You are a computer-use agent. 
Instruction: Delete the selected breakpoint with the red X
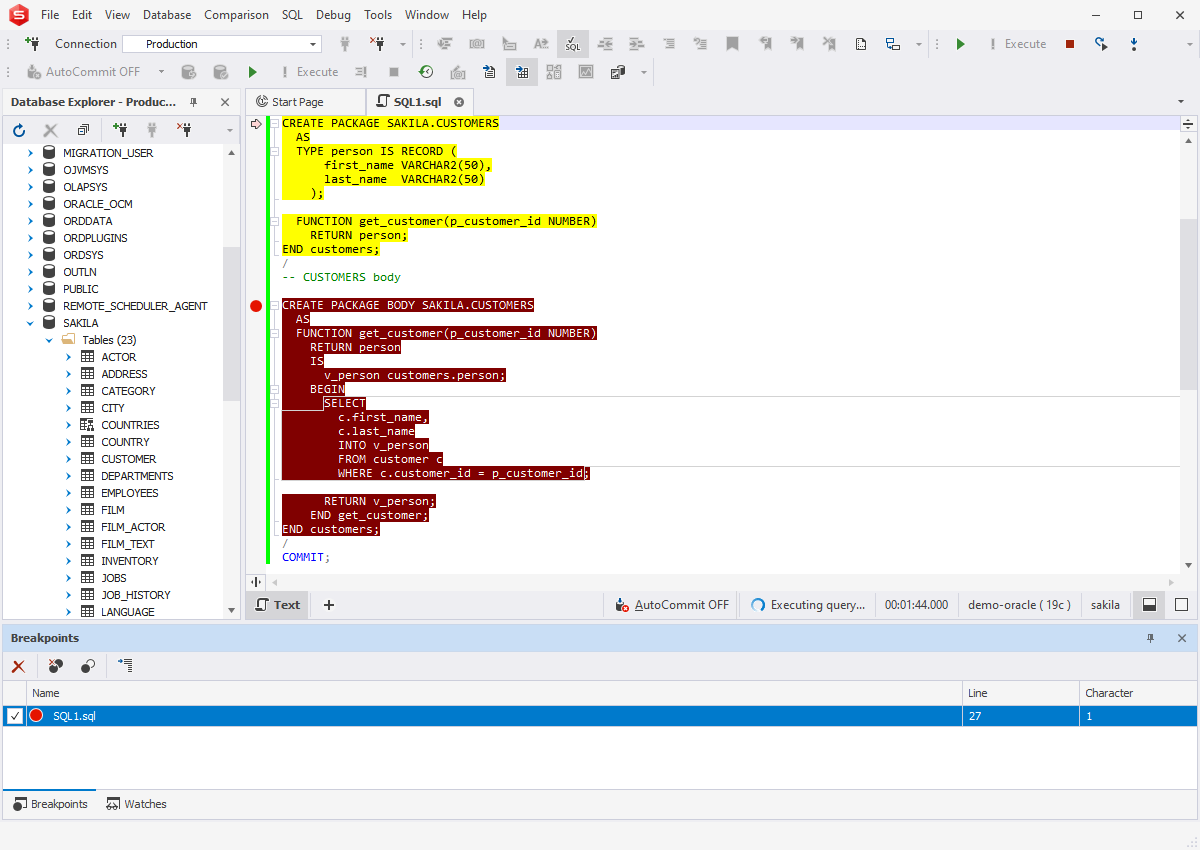tap(18, 665)
